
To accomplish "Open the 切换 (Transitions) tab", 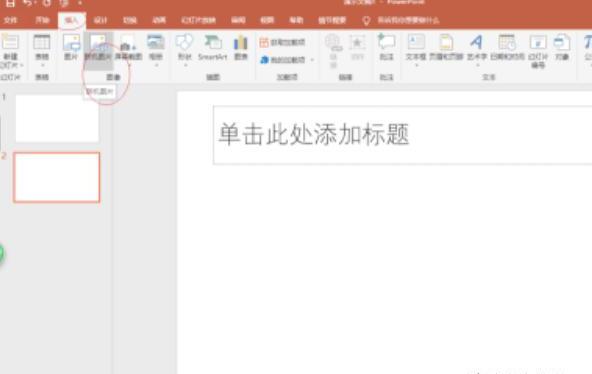I will [130, 20].
